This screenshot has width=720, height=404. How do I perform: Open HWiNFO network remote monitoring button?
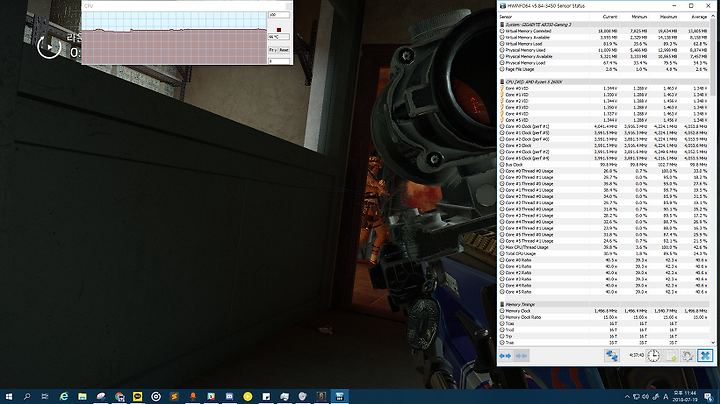pyautogui.click(x=612, y=356)
